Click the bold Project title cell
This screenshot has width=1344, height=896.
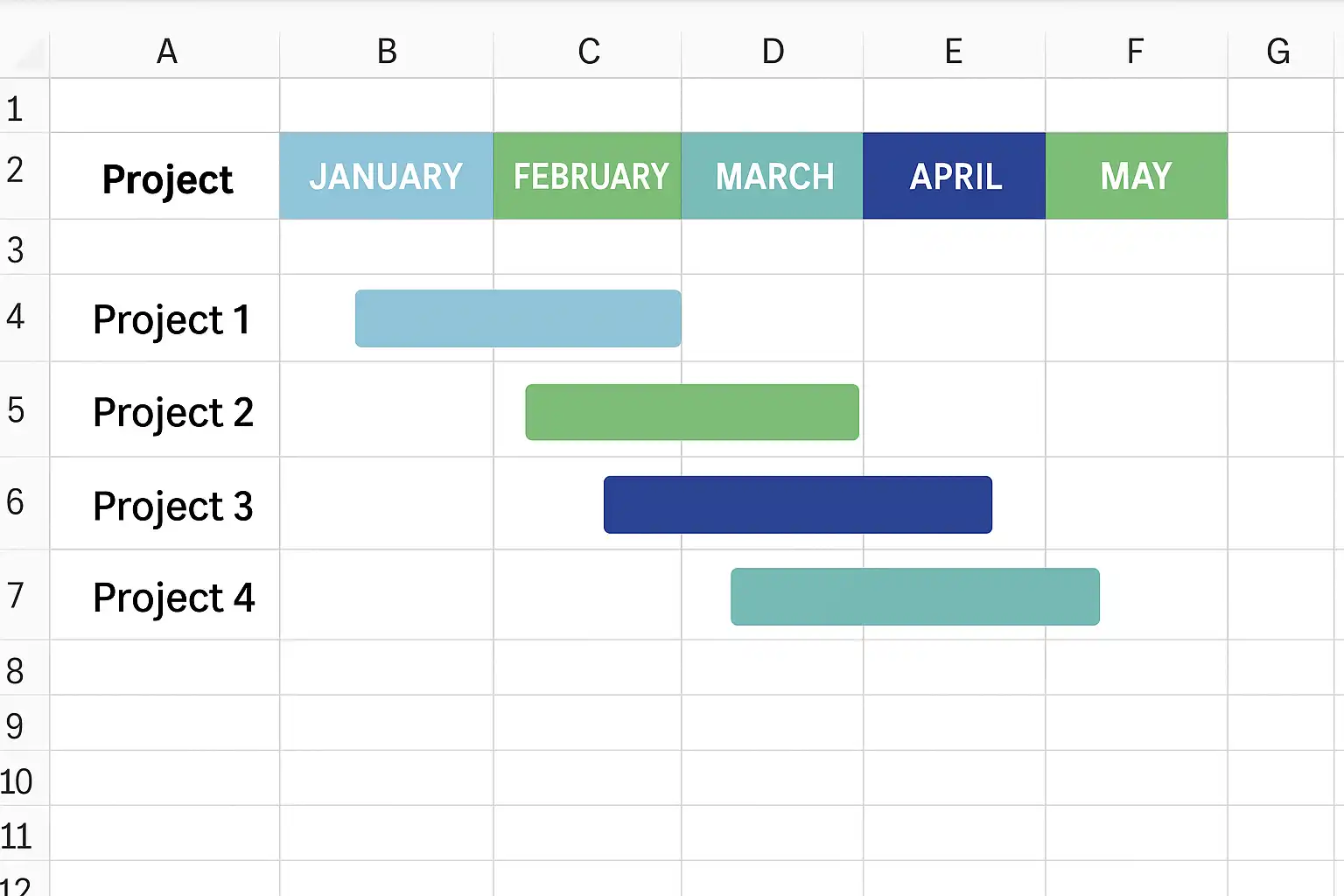(165, 176)
